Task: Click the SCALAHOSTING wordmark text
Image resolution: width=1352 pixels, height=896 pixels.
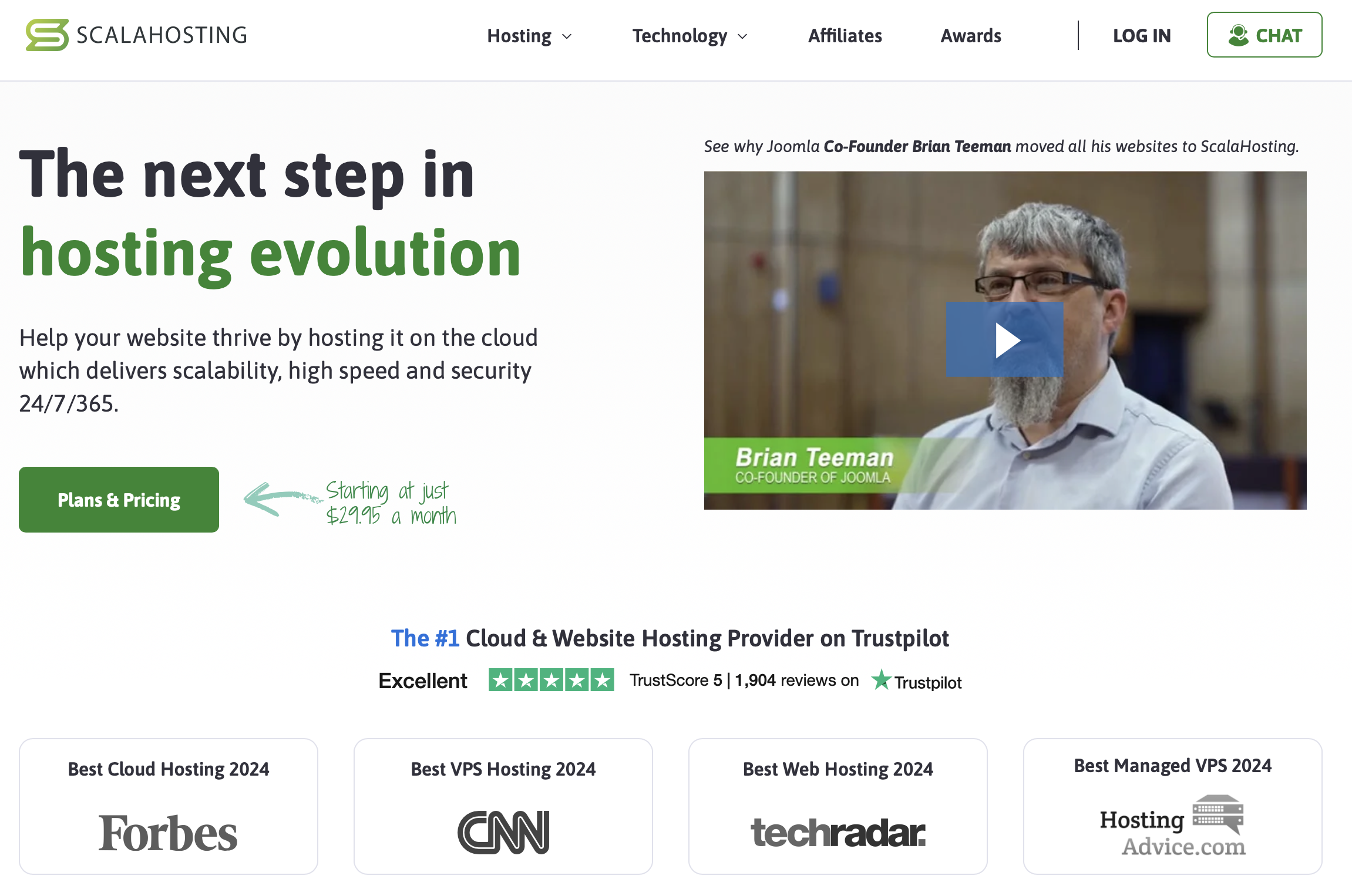Action: coord(162,35)
